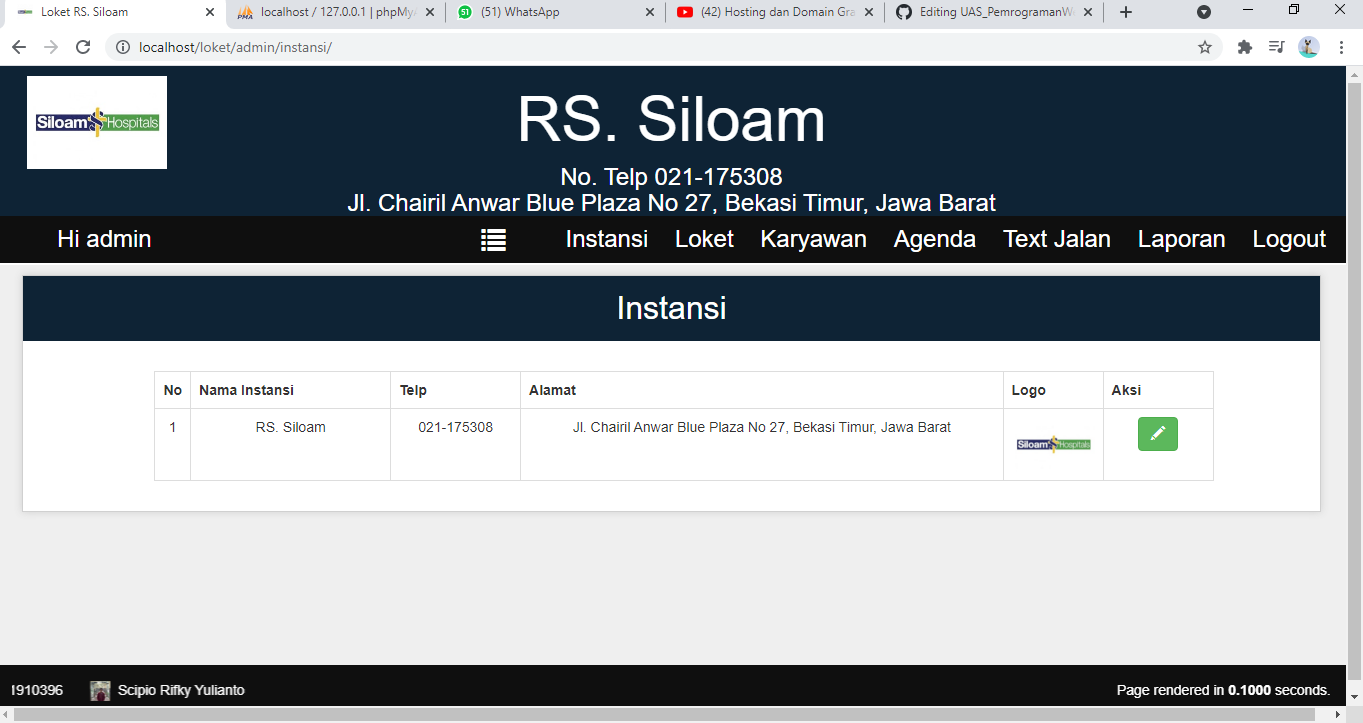Open the Laporan menu item
The width and height of the screenshot is (1363, 723).
point(1181,239)
